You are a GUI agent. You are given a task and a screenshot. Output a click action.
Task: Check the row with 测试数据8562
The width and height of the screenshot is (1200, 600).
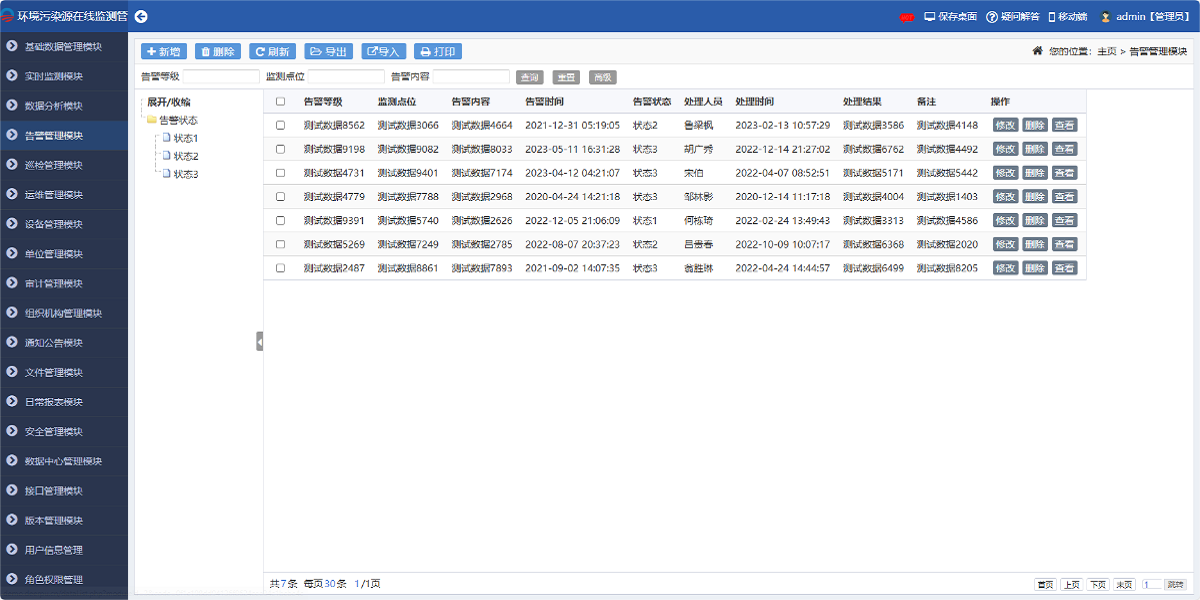280,125
